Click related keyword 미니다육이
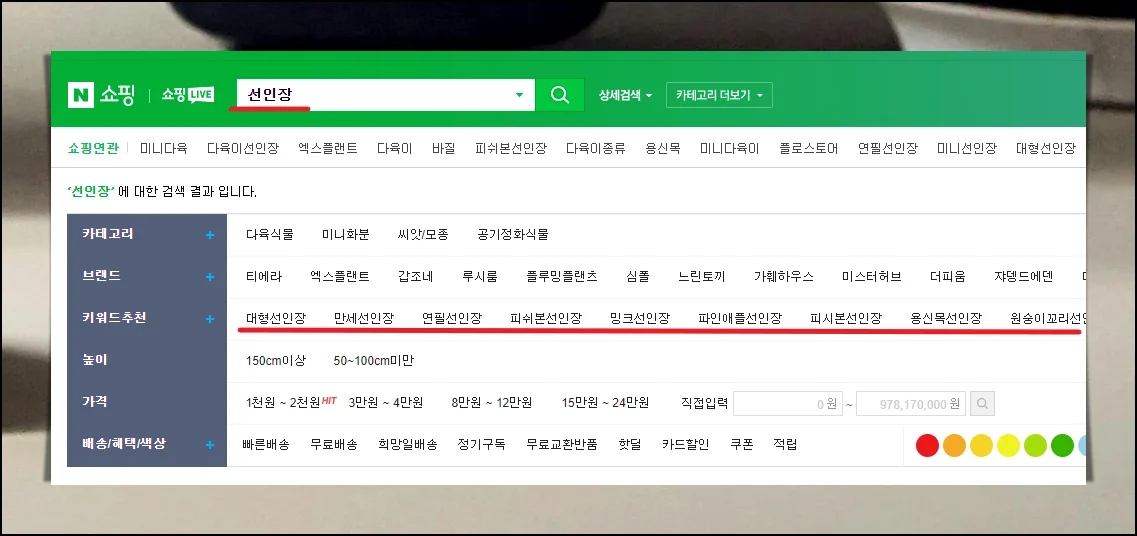Screen dimensions: 1137x536 point(729,149)
